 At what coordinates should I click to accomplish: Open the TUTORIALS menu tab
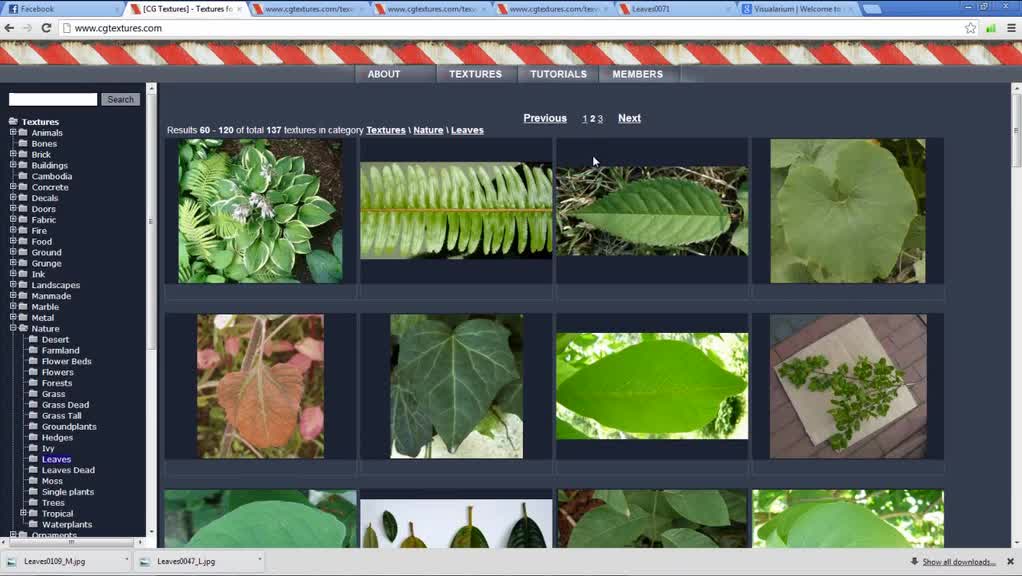[x=559, y=74]
